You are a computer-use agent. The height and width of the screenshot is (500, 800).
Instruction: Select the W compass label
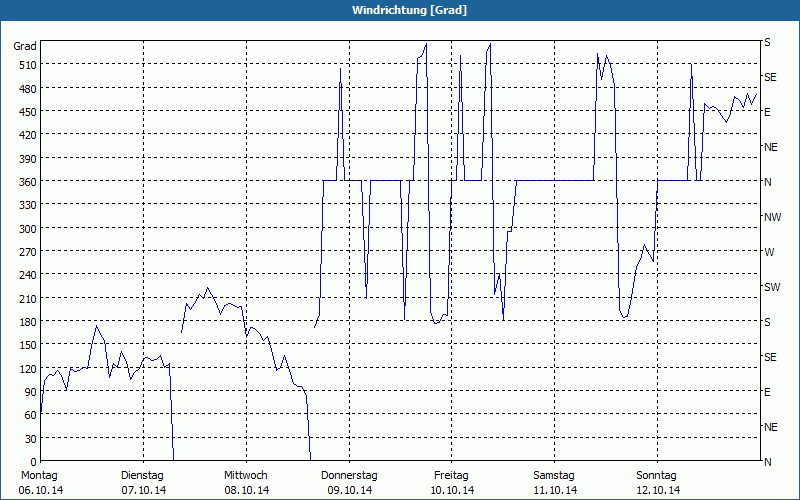click(x=769, y=252)
